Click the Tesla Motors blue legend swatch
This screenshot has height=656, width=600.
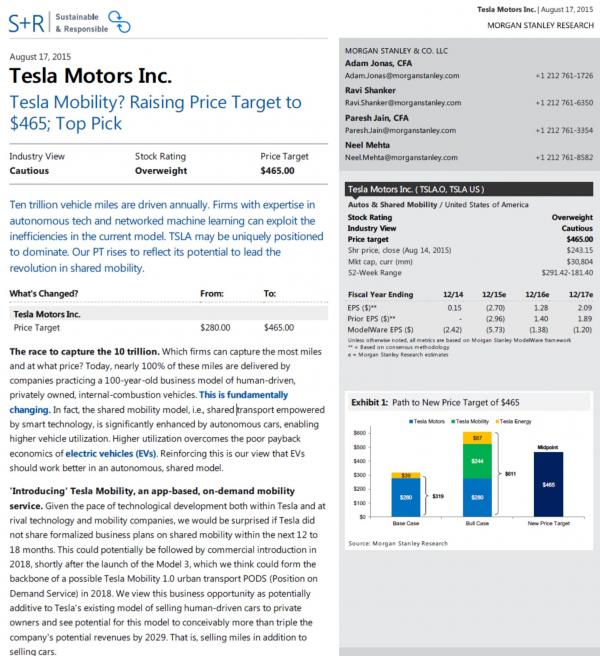[411, 422]
